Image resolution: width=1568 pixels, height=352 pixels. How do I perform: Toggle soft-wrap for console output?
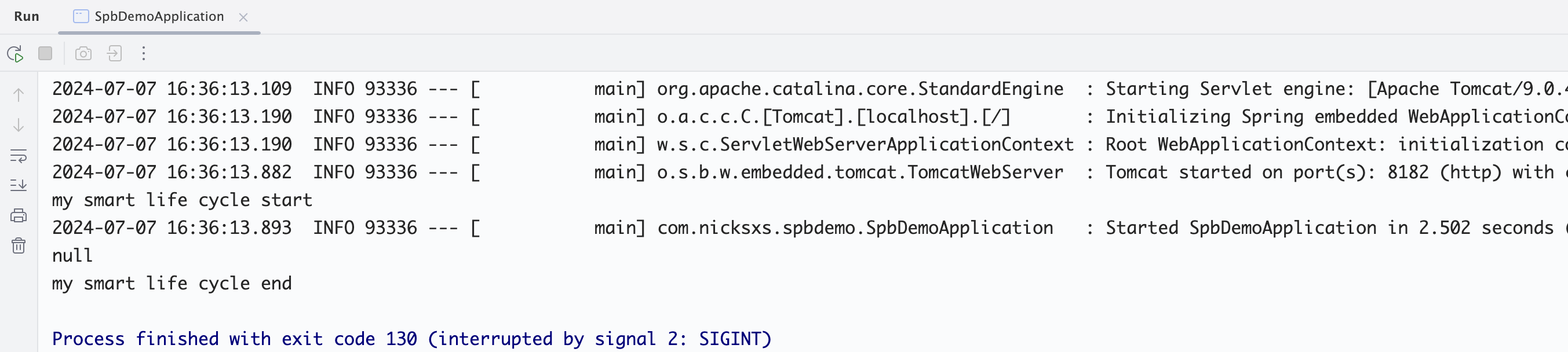[x=19, y=156]
